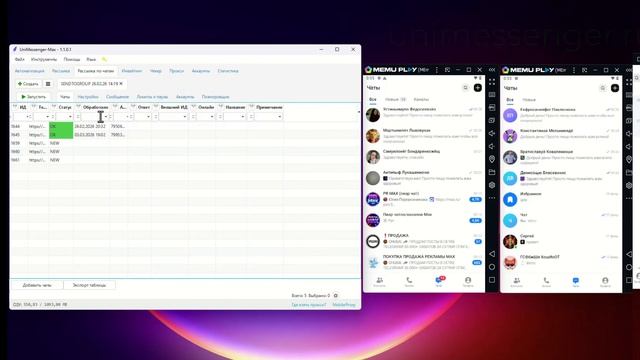Open Контакты icon in left MEmu bottom bar
Viewport: 640px width, 360px height.
point(379,282)
